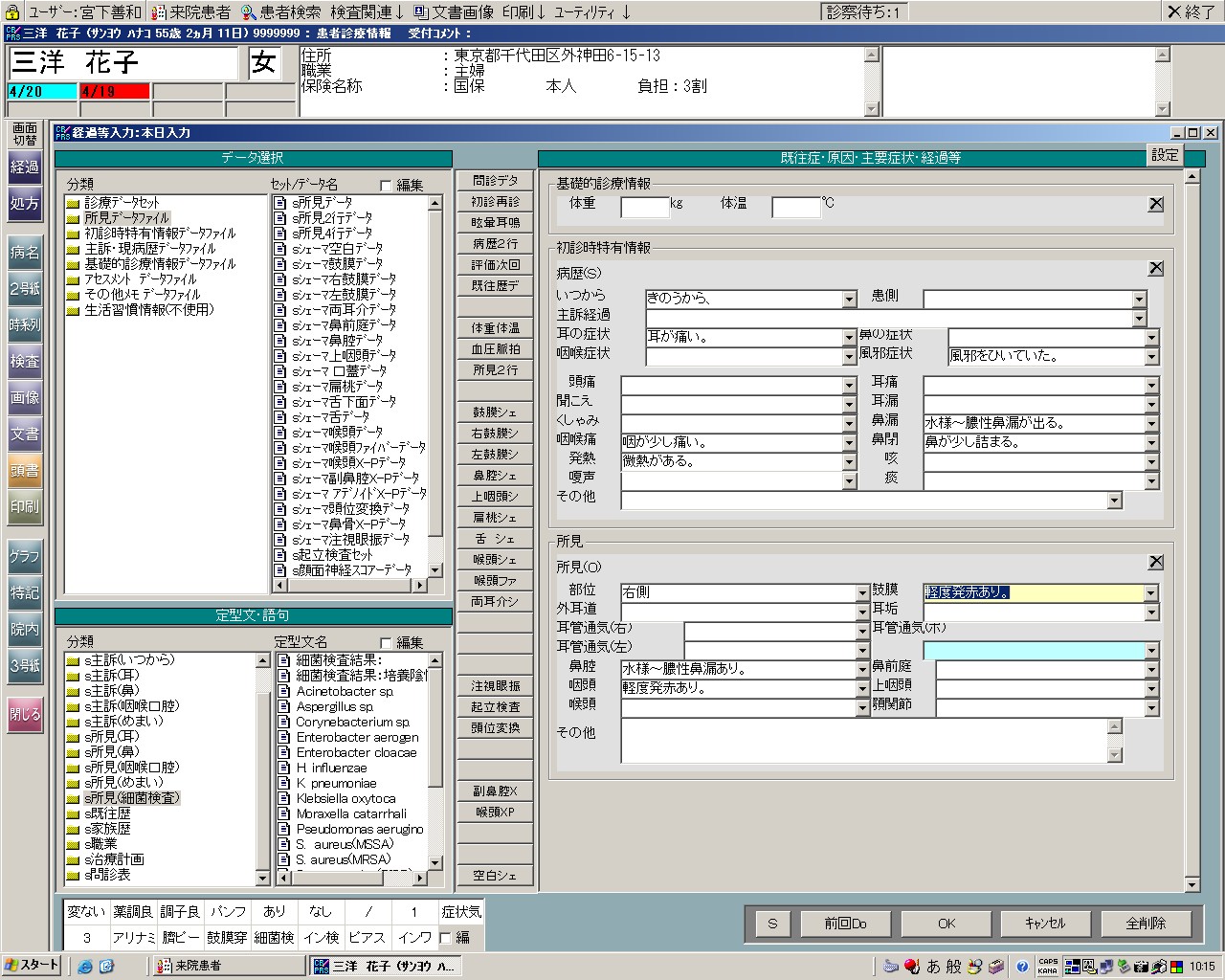
Task: Open the 来院患者 menu
Action: pyautogui.click(x=191, y=11)
